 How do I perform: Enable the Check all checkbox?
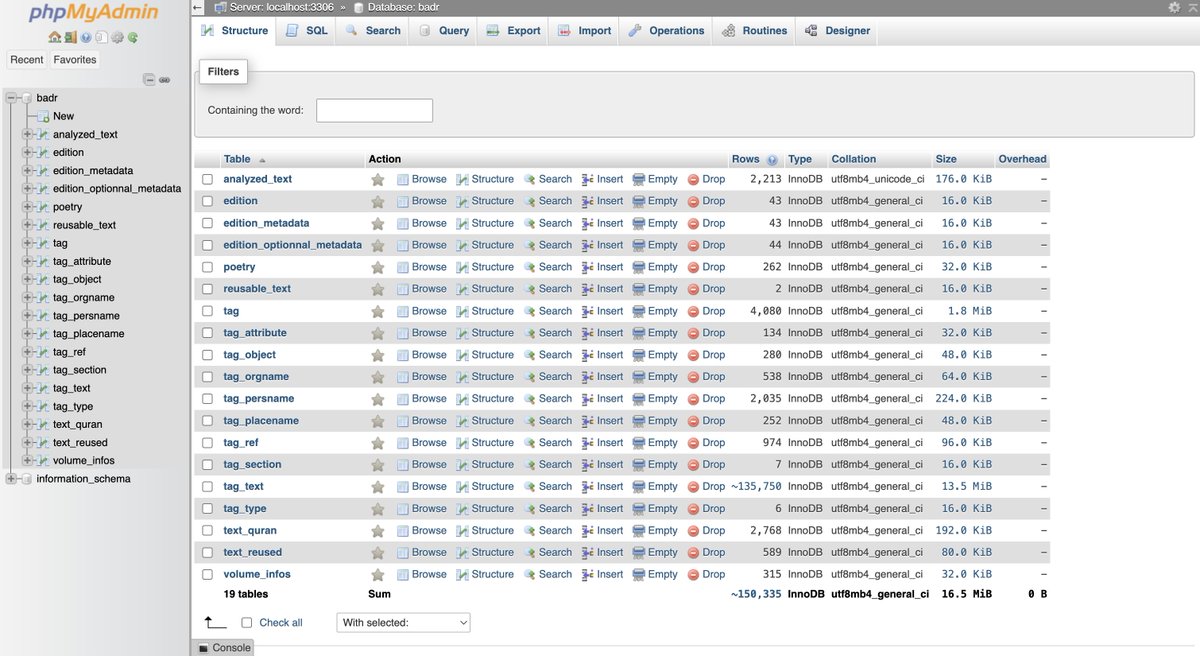click(247, 622)
